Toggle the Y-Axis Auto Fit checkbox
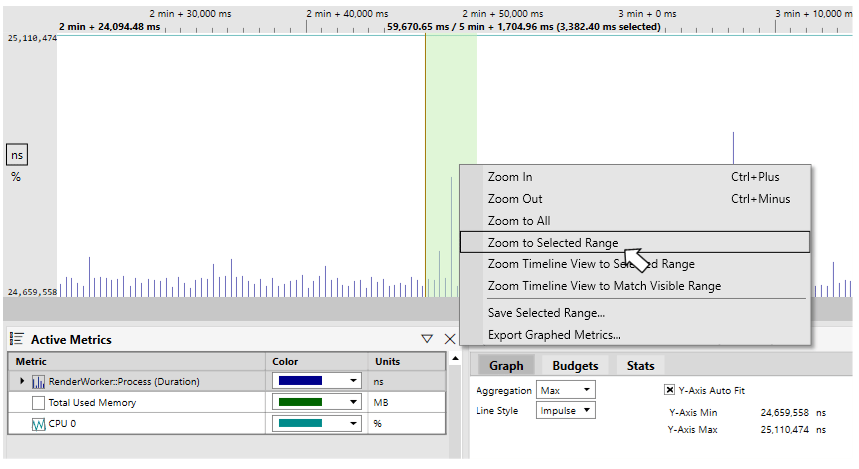 tap(669, 390)
